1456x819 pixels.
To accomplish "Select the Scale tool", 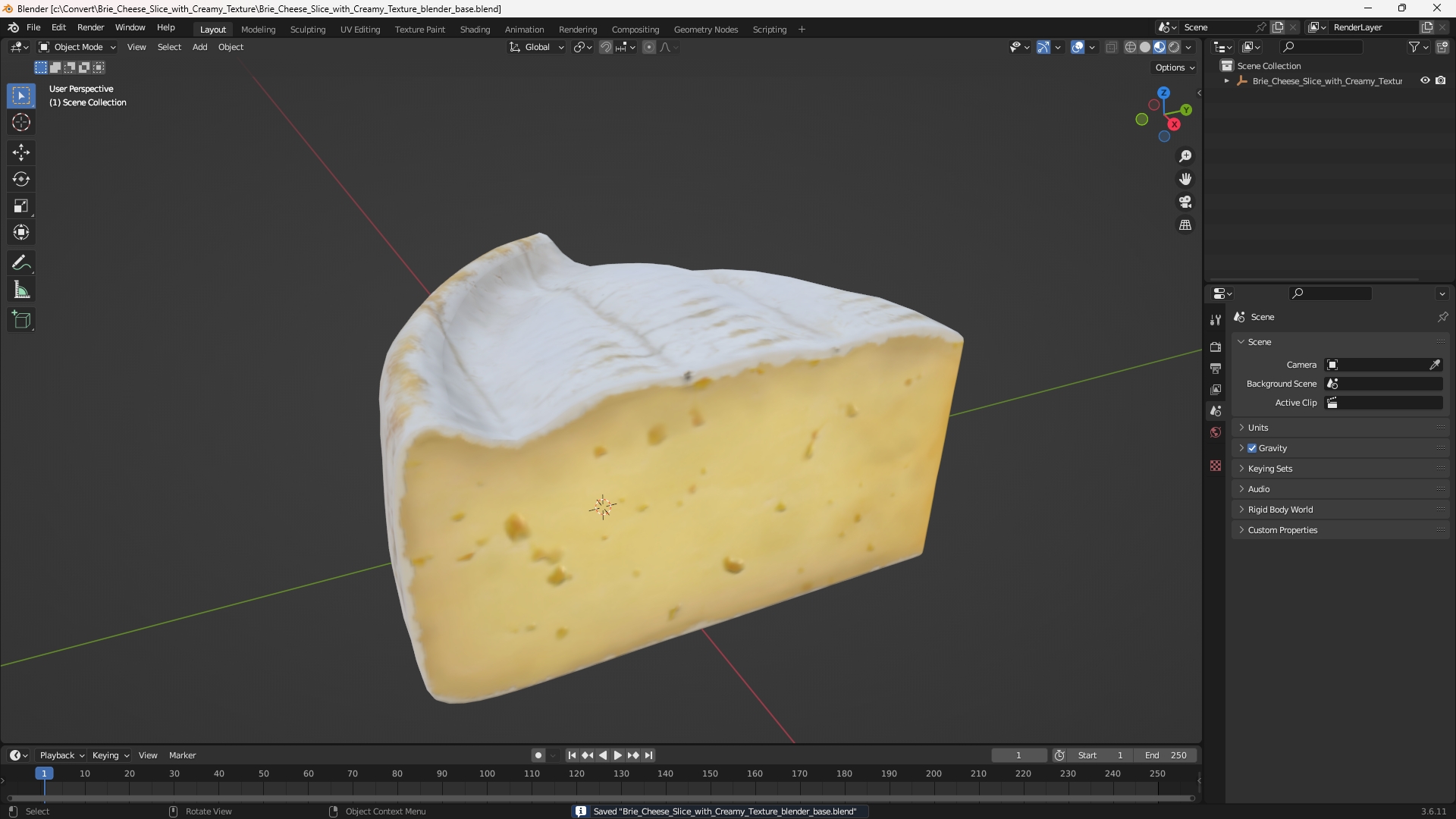I will [x=21, y=206].
